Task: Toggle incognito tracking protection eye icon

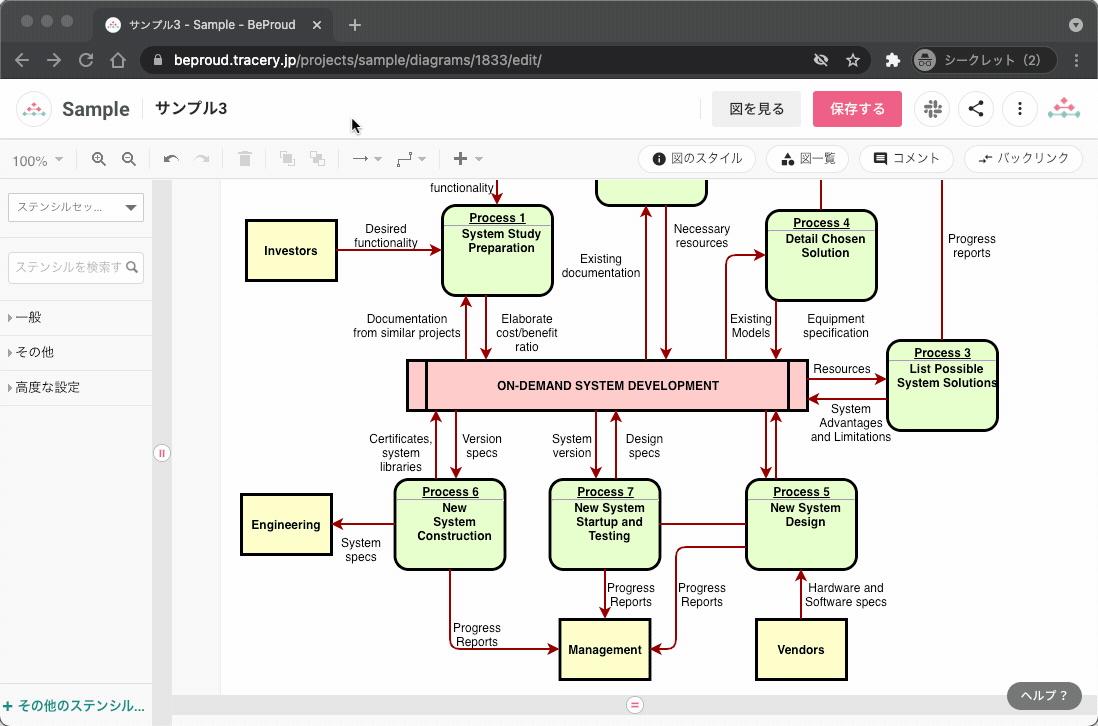Action: 821,60
